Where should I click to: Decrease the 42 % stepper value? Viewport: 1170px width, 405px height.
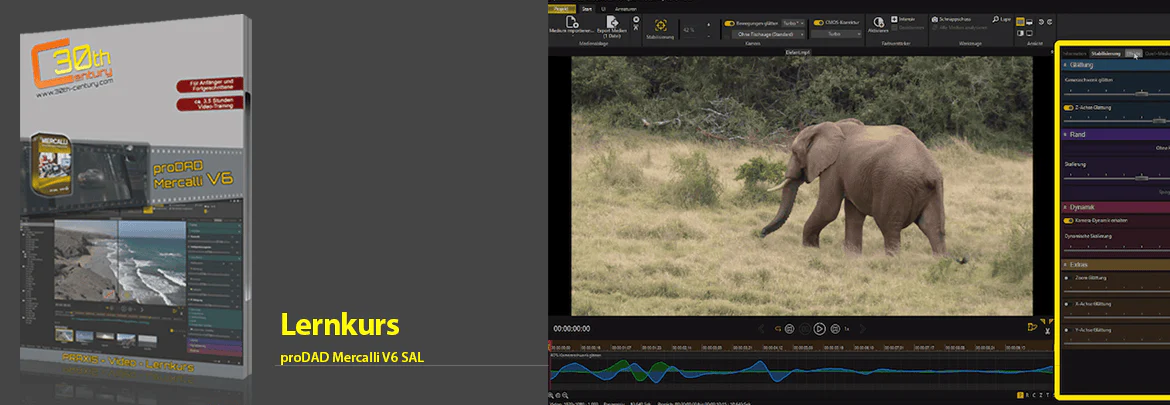pyautogui.click(x=709, y=37)
